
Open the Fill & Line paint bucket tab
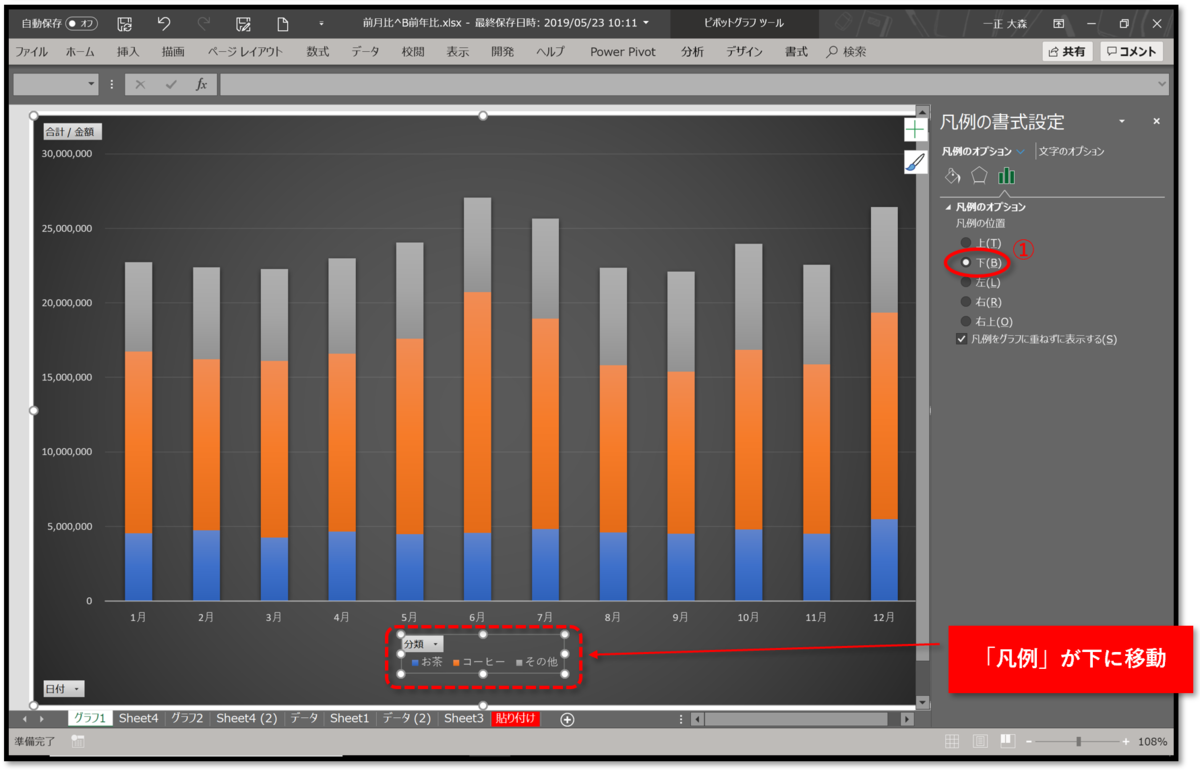pos(953,176)
